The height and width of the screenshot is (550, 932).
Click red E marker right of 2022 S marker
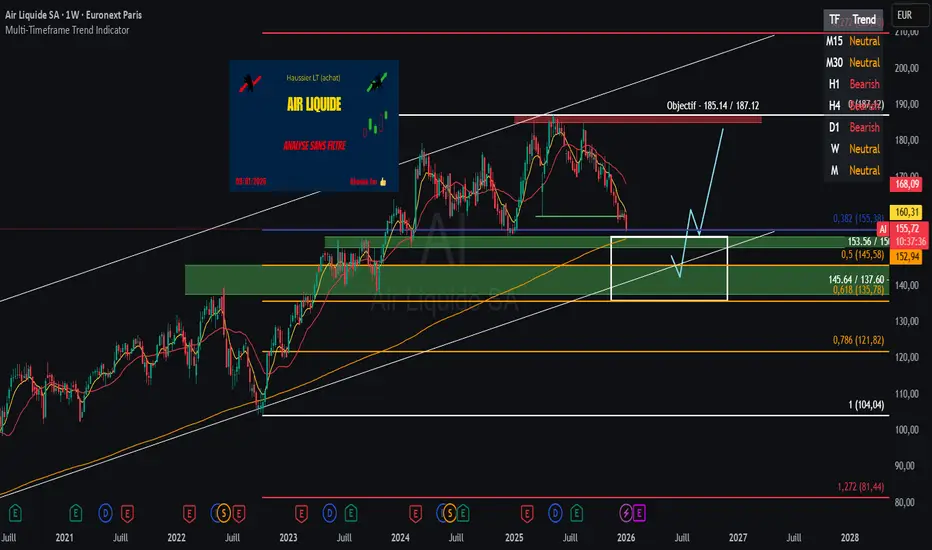[238, 513]
